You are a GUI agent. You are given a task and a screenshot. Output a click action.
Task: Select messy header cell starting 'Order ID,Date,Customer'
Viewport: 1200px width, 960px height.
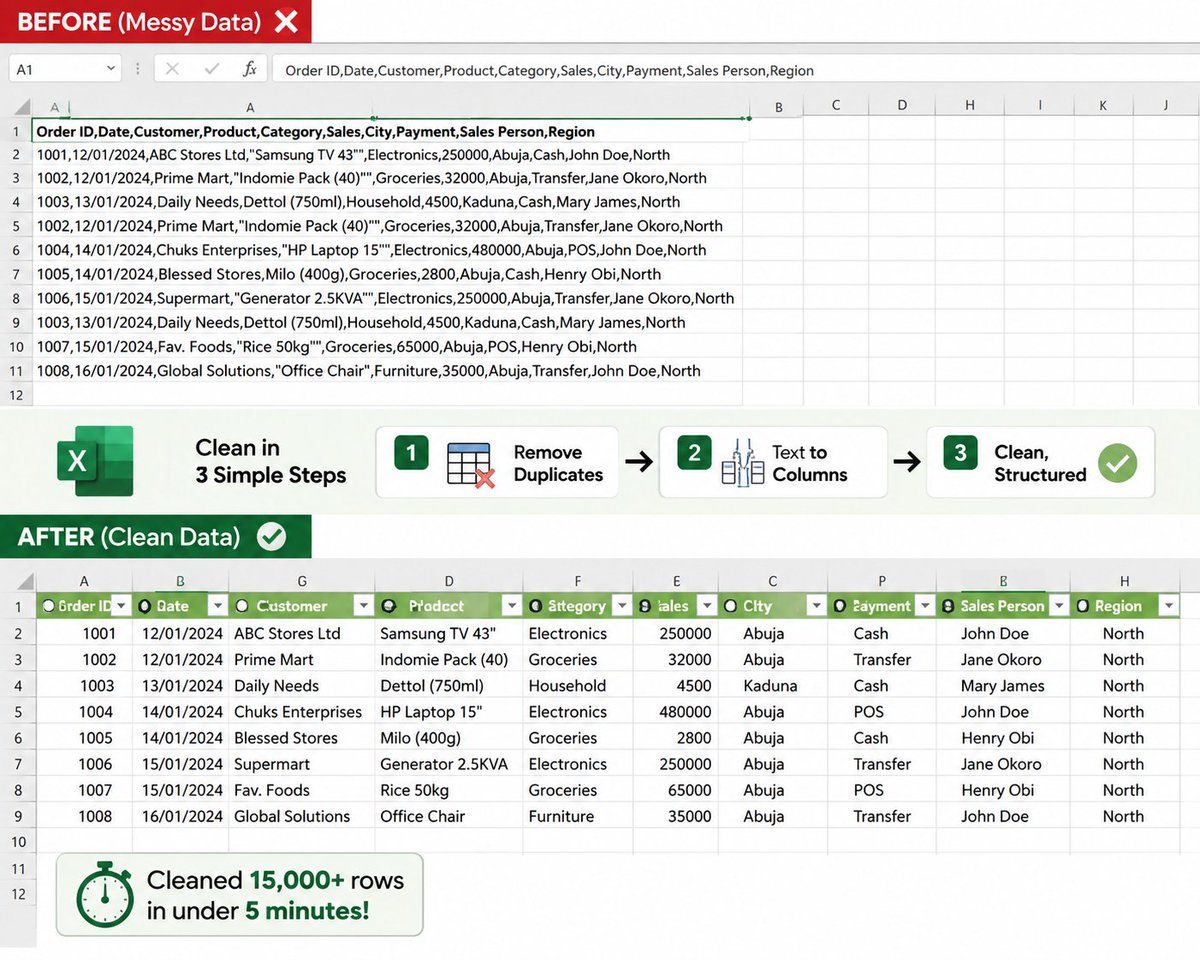click(388, 131)
